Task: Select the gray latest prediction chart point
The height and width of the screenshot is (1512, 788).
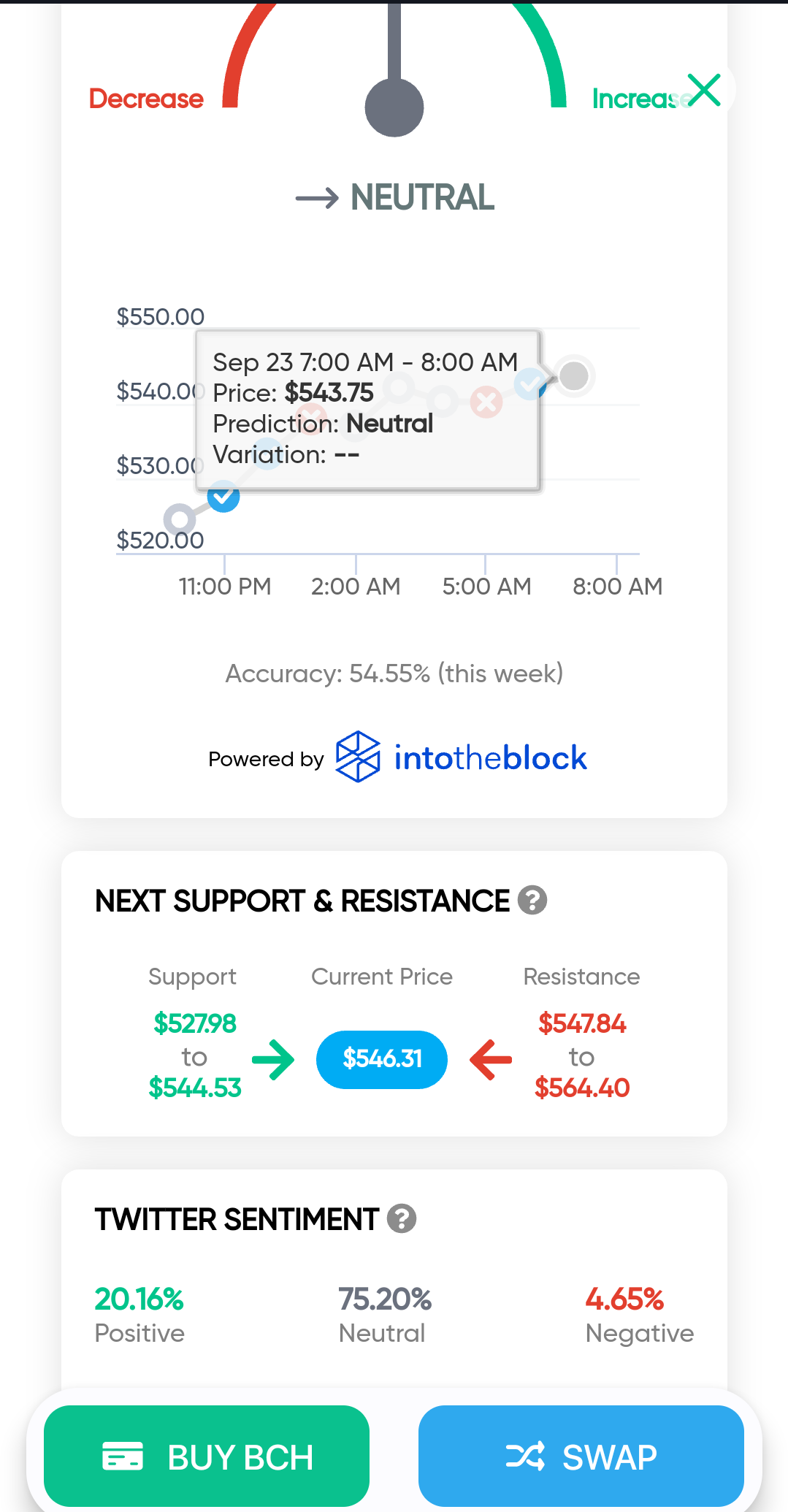Action: click(574, 375)
